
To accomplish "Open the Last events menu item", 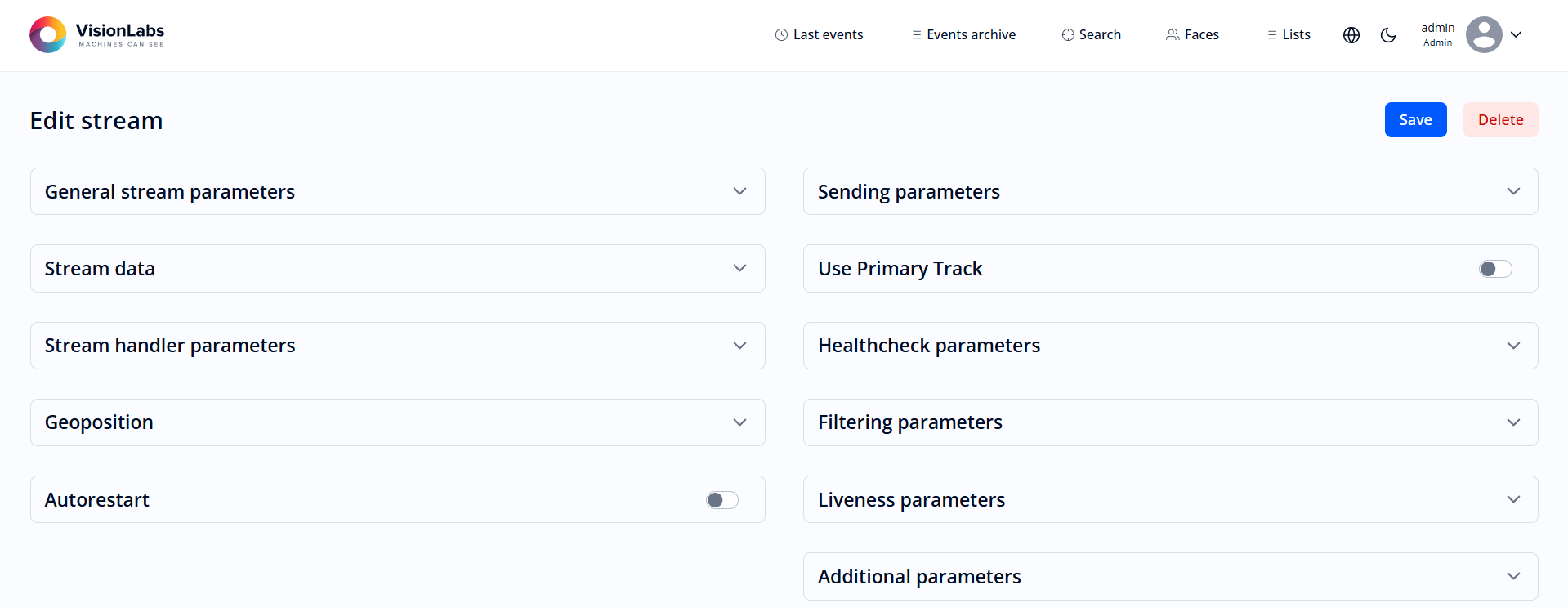I will click(x=828, y=35).
